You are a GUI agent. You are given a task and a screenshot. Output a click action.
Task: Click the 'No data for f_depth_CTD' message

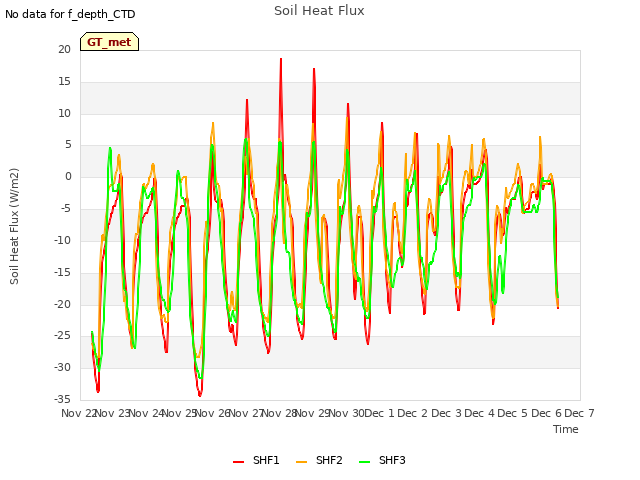click(70, 14)
